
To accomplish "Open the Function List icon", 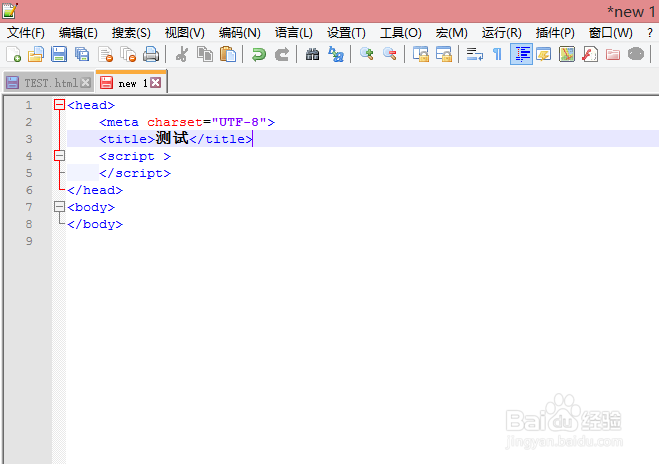I will (x=590, y=54).
